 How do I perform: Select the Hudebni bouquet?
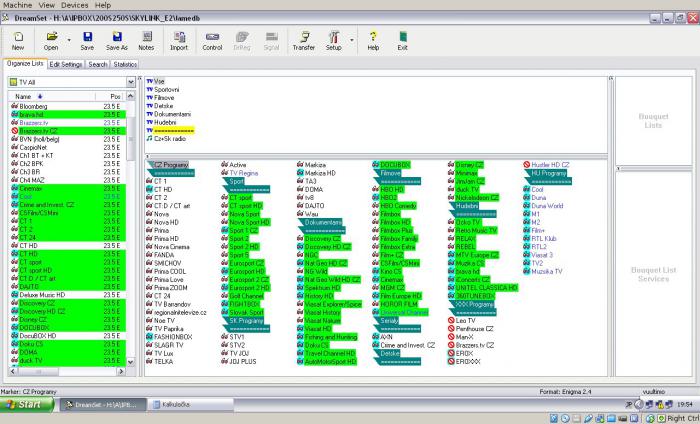click(161, 122)
